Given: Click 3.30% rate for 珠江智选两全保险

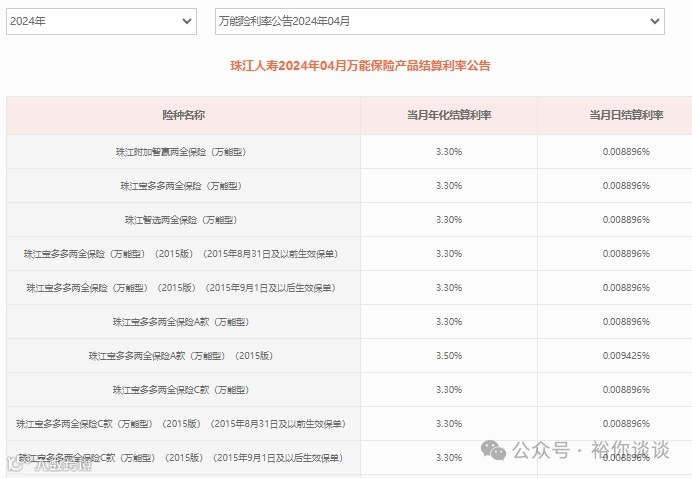Looking at the screenshot, I should tap(449, 220).
